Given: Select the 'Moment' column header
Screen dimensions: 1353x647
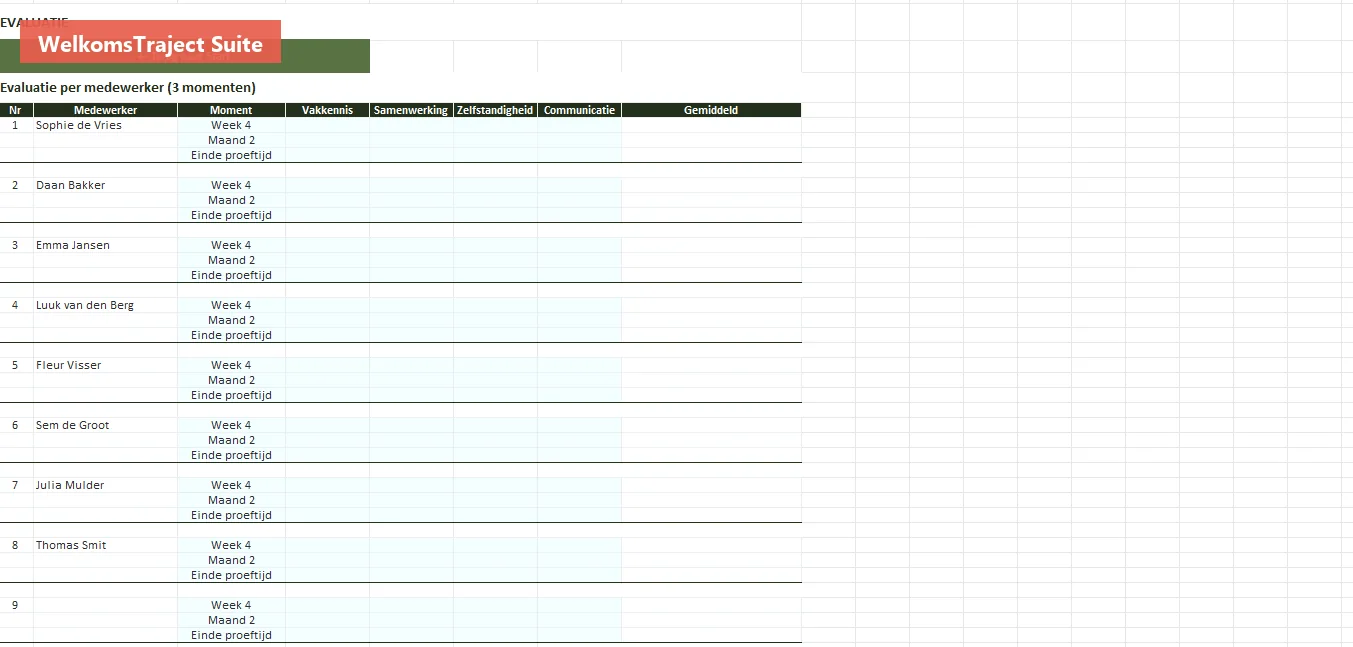Looking at the screenshot, I should click(231, 110).
